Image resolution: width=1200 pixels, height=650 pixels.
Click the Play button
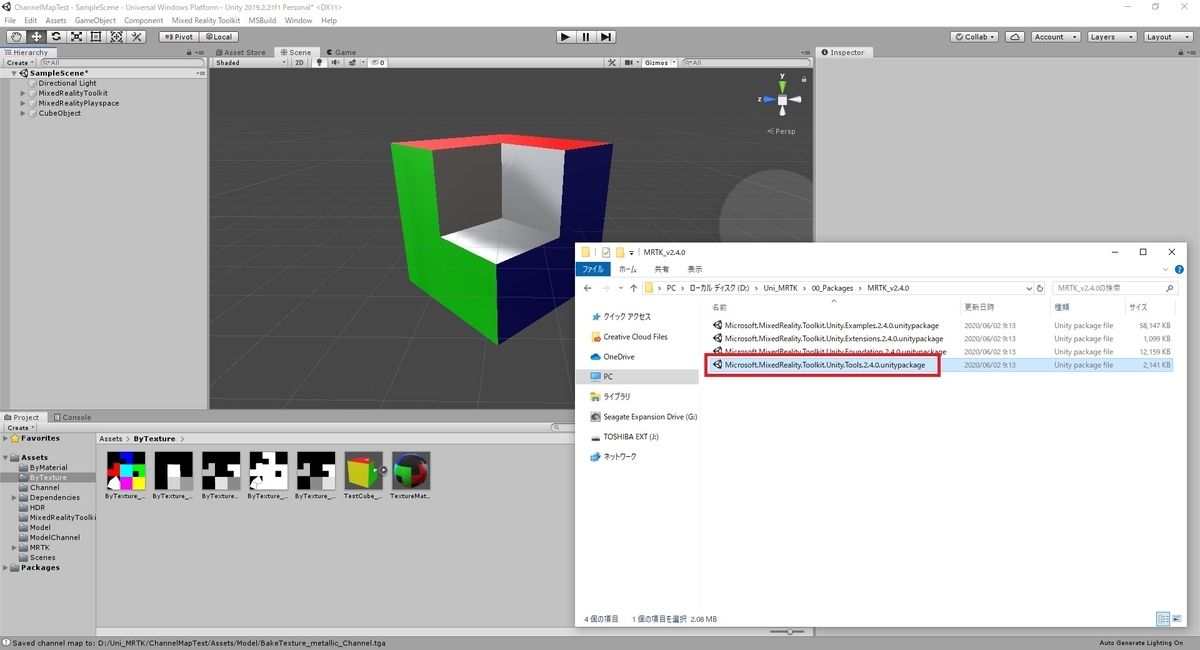(x=565, y=37)
